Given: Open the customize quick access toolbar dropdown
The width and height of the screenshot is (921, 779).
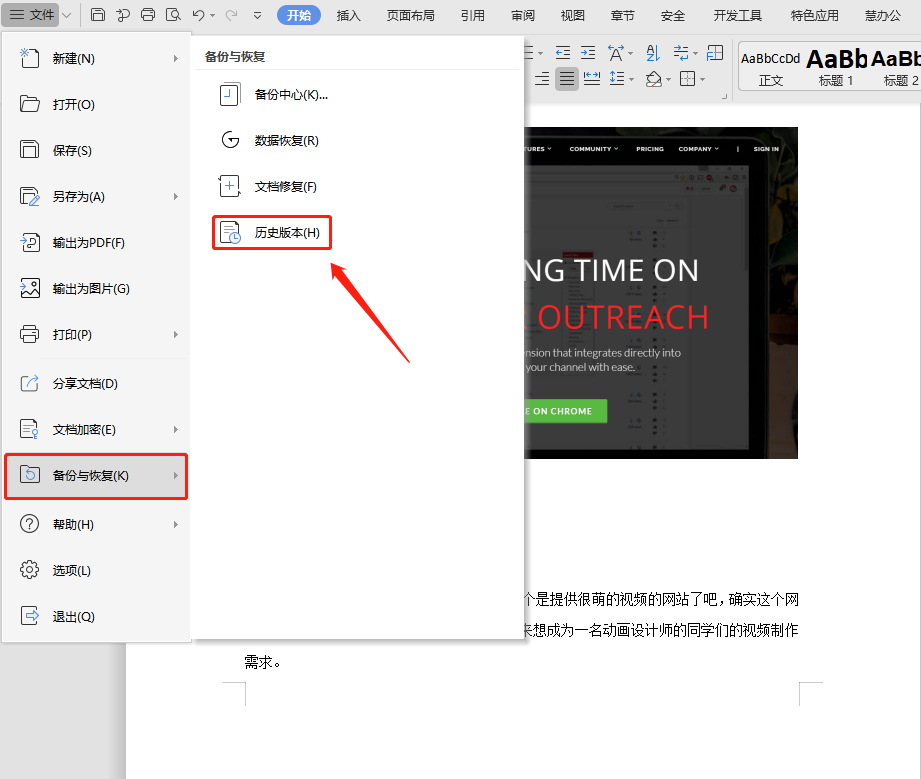Looking at the screenshot, I should pyautogui.click(x=257, y=15).
